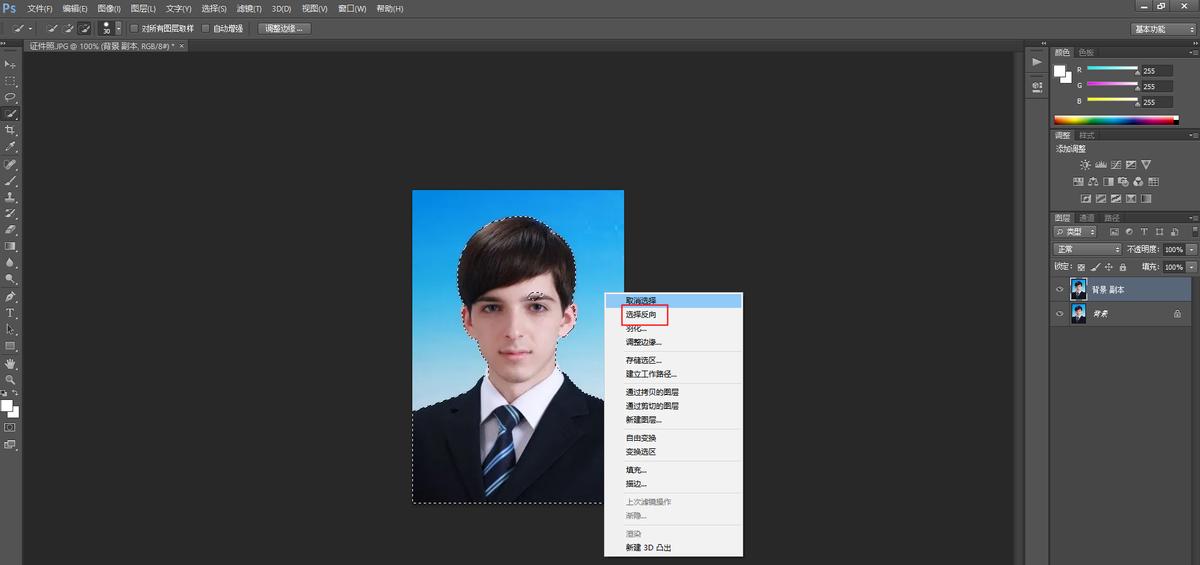Open the '正常' blend mode dropdown
1200x565 pixels.
coord(1088,249)
